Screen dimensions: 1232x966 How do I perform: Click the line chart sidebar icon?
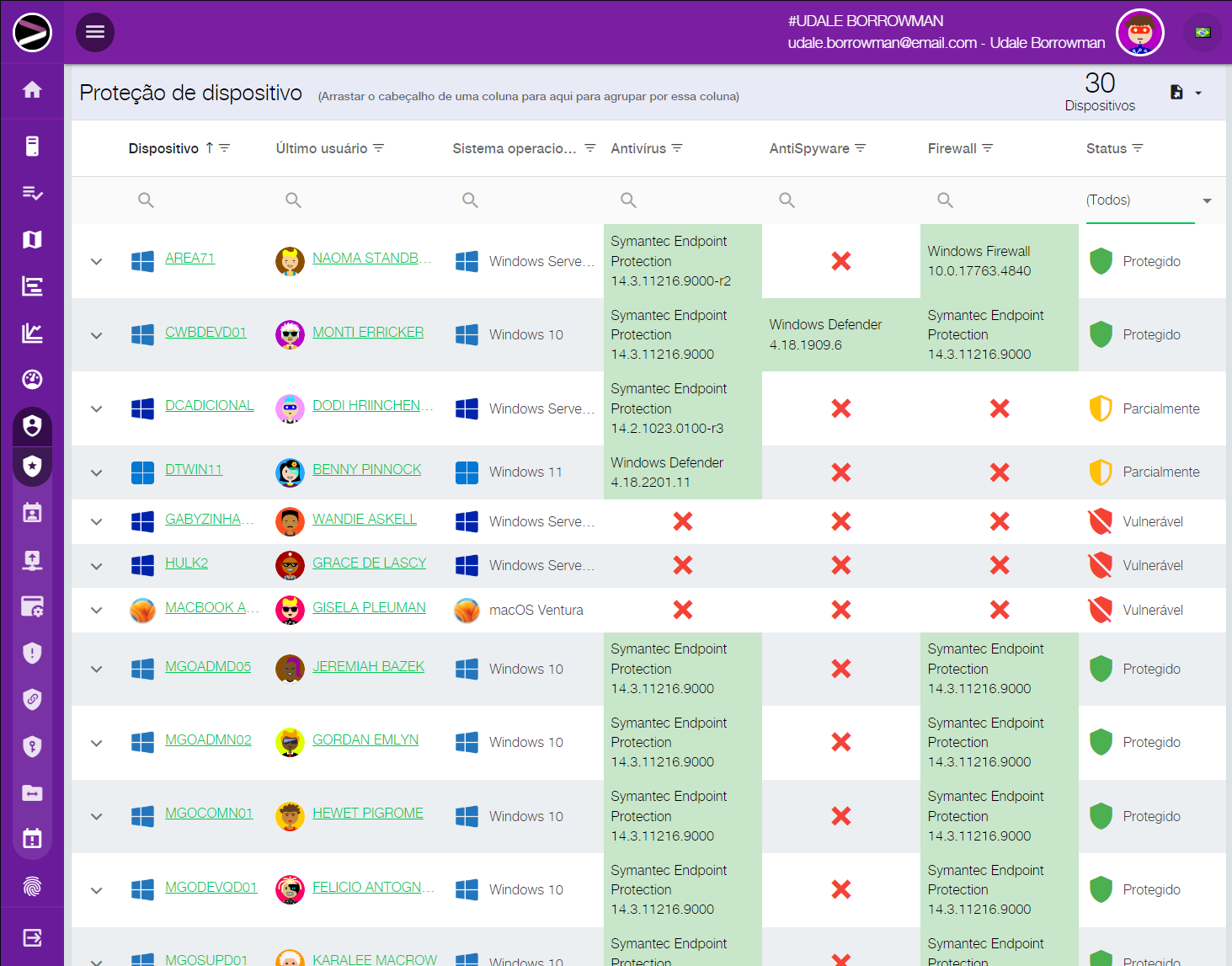coord(32,333)
